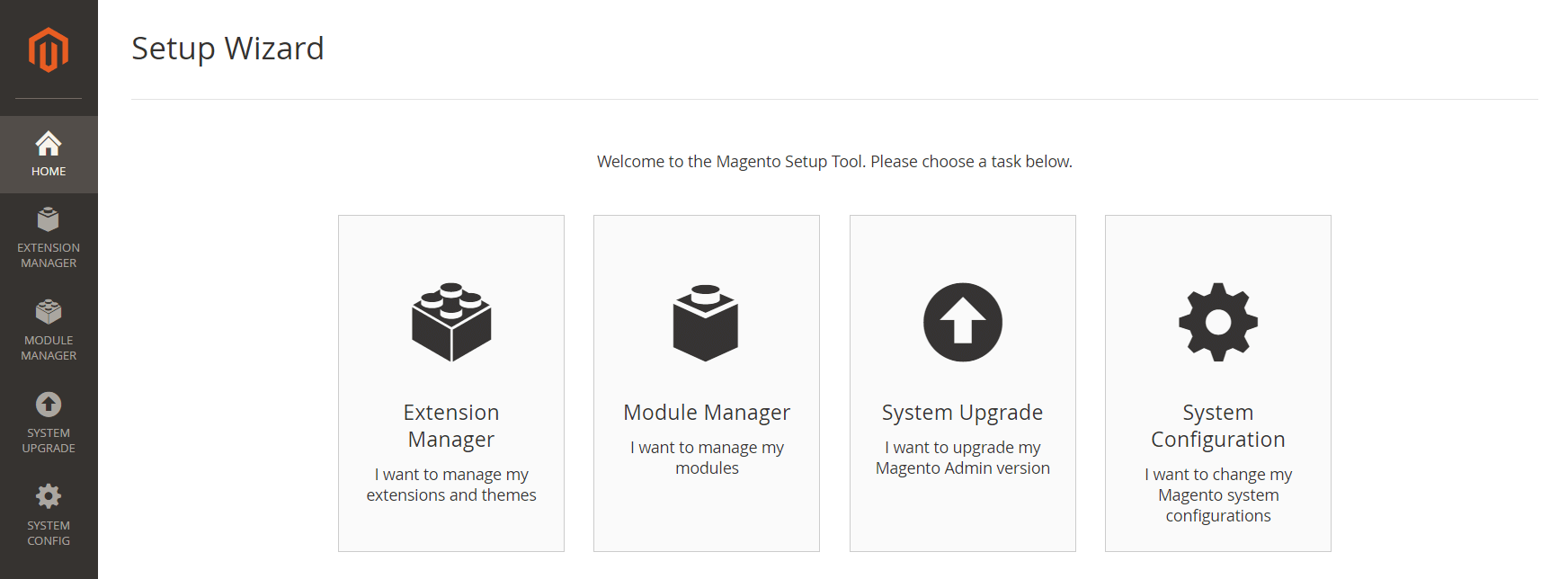Select the Extension Manager card title

pyautogui.click(x=451, y=426)
